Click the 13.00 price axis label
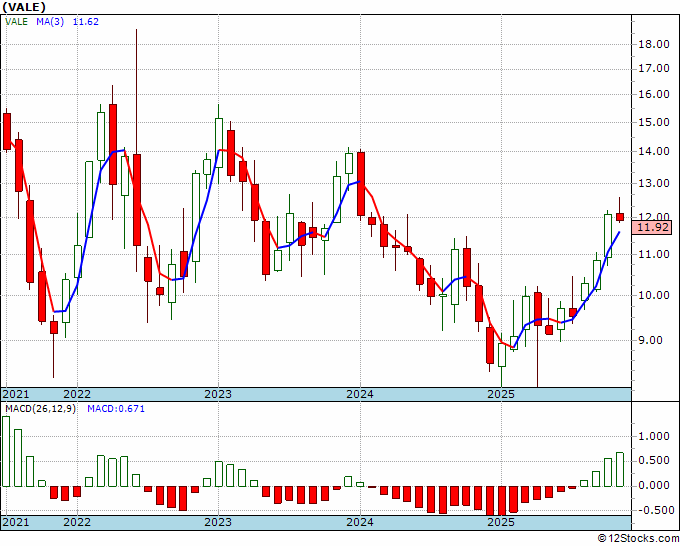Screen dimensions: 680x546 (x=654, y=183)
